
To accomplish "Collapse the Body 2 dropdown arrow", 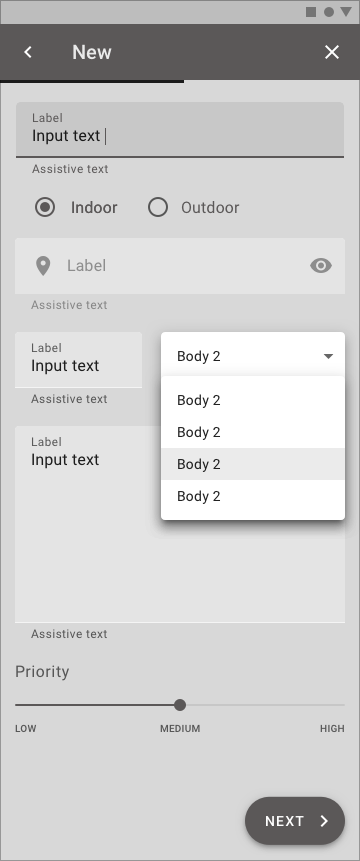I will (328, 356).
